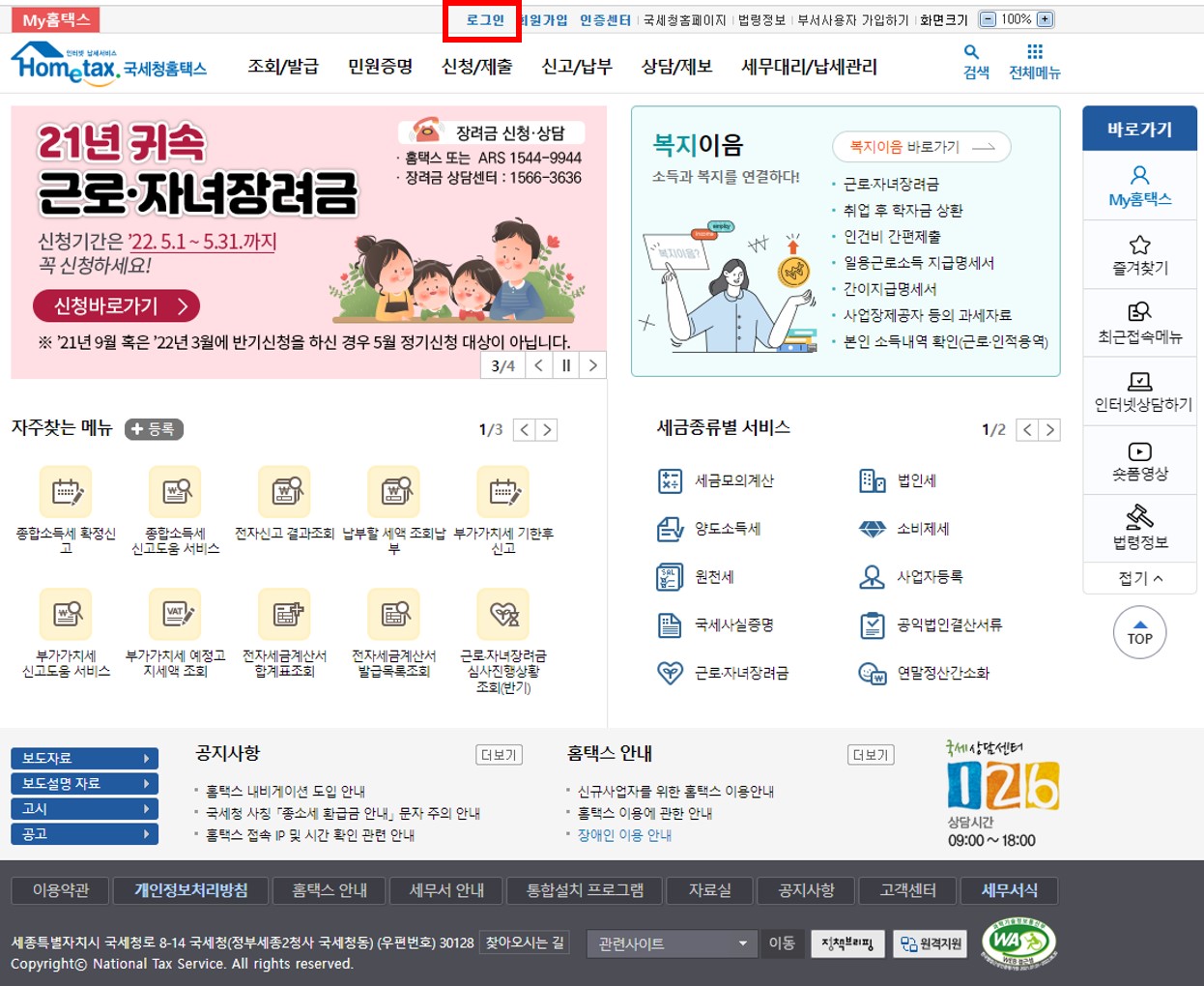Screen dimensions: 1204x986
Task: Expand 보도자료 menu item
Action: click(x=84, y=758)
